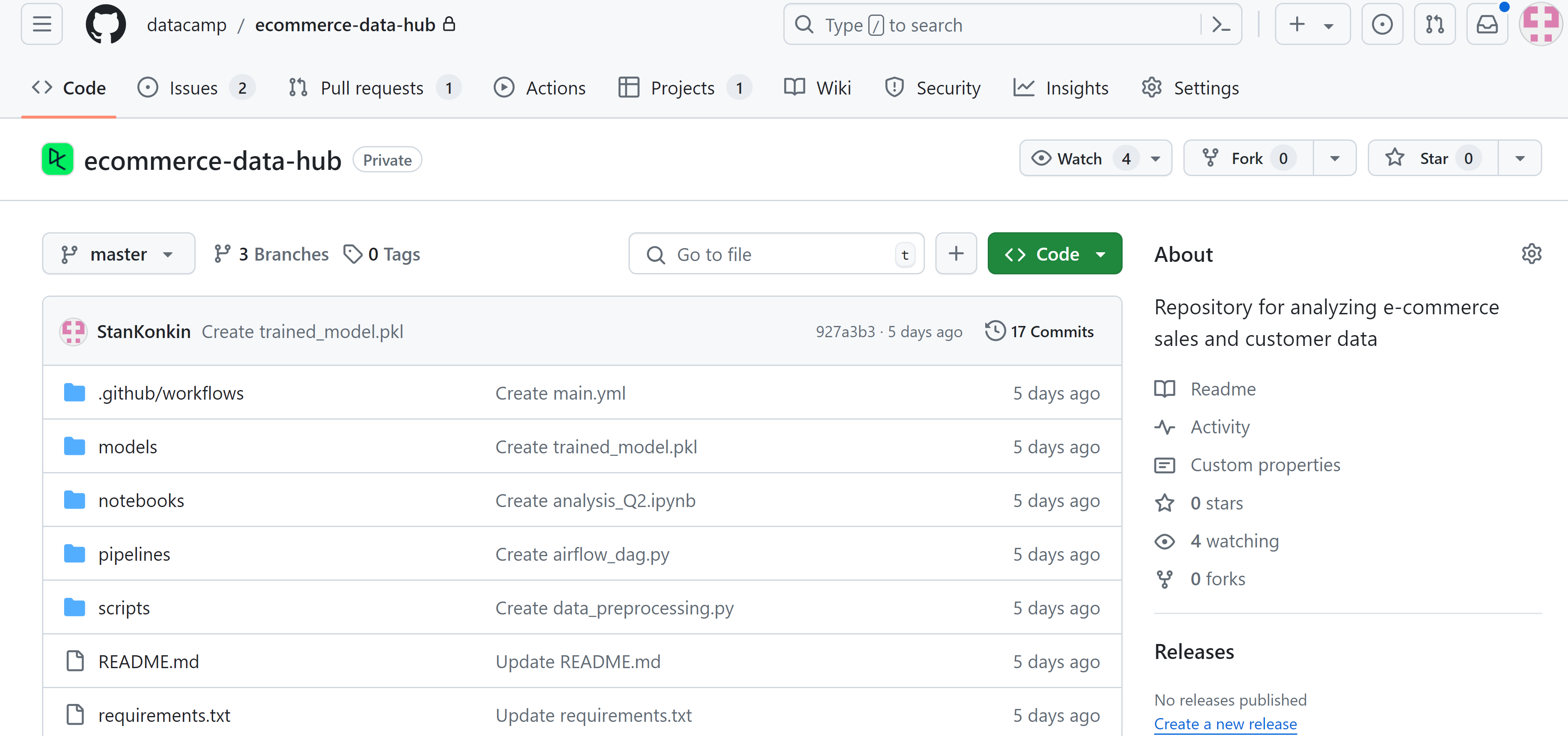Screen dimensions: 1568x736
Task: Open the Update README.md commit message
Action: click(x=578, y=661)
